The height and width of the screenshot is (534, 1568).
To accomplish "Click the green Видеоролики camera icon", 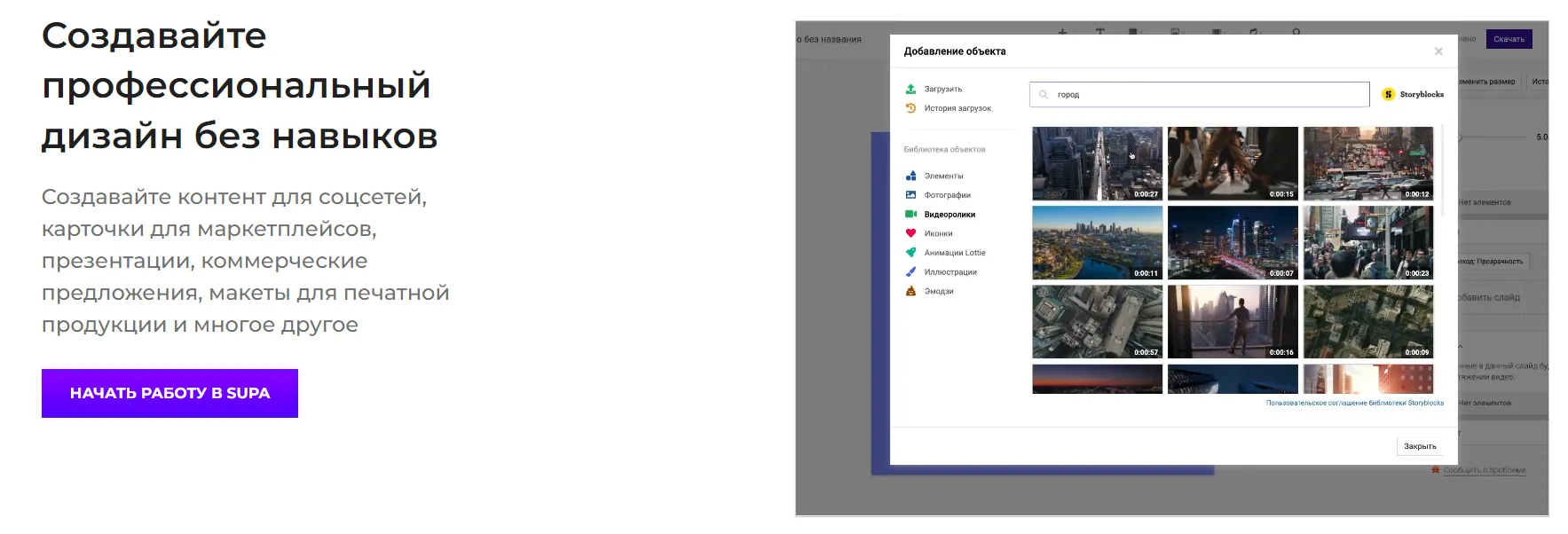I will [910, 214].
